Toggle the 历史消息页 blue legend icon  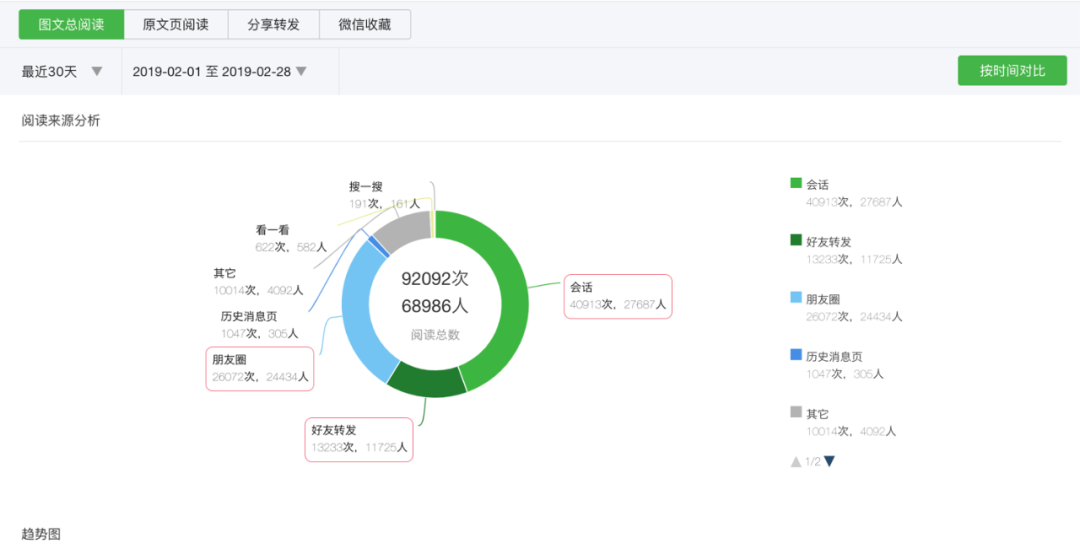tap(796, 355)
